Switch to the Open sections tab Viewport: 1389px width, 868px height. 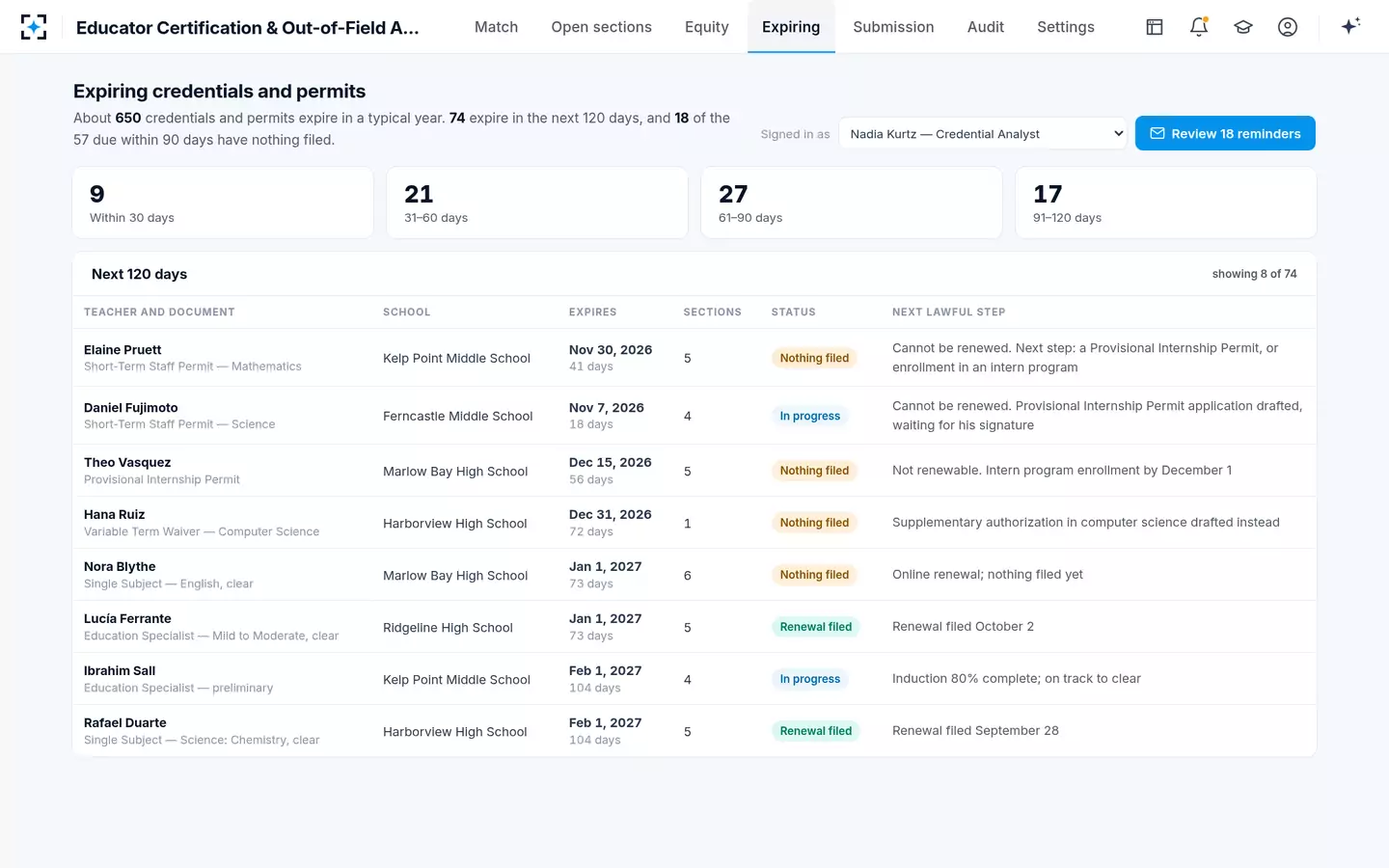pyautogui.click(x=602, y=27)
